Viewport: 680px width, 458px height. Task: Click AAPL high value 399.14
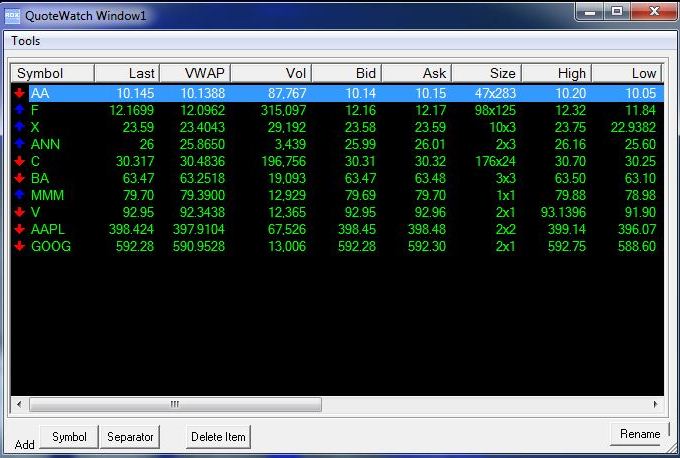point(567,229)
